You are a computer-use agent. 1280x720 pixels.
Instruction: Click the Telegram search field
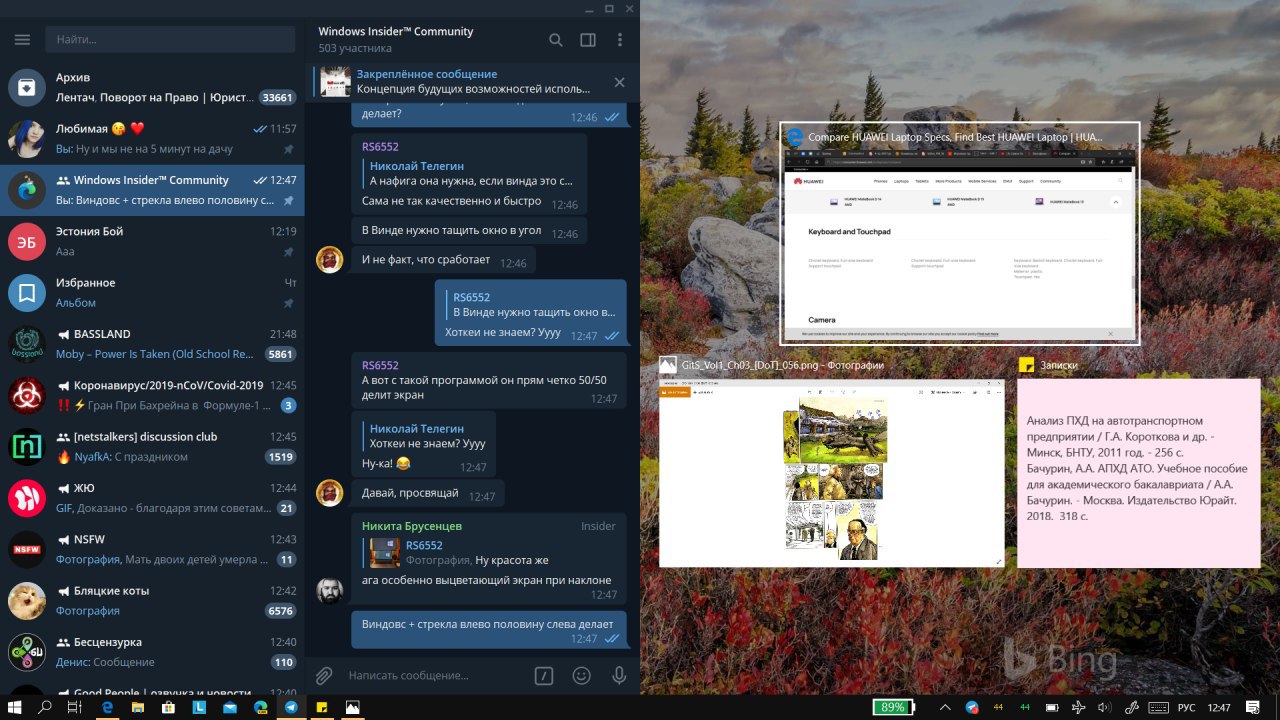pos(170,40)
